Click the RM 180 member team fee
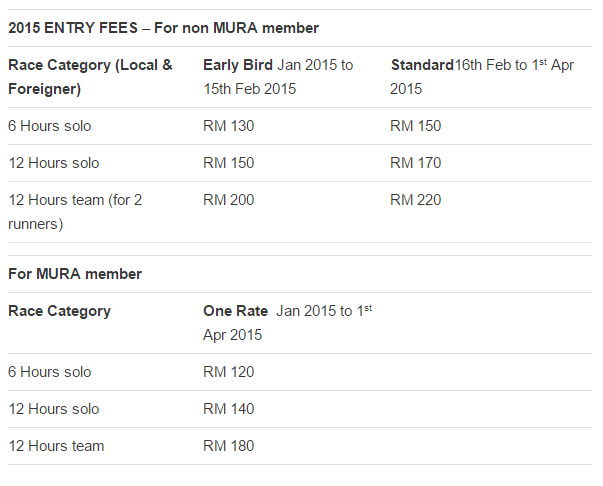 point(228,446)
